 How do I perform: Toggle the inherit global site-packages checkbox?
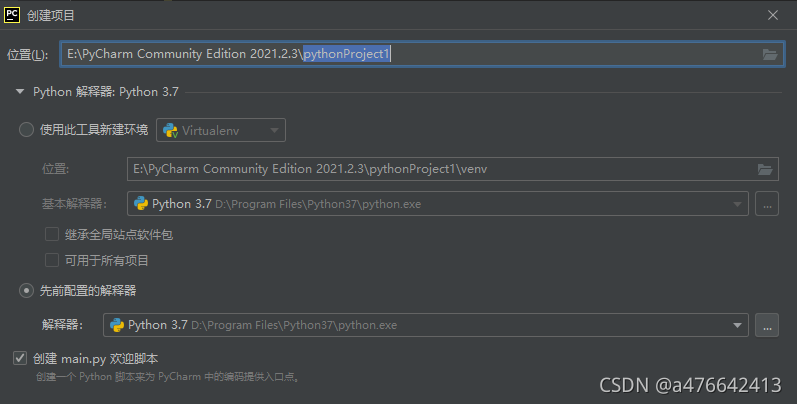pyautogui.click(x=52, y=234)
